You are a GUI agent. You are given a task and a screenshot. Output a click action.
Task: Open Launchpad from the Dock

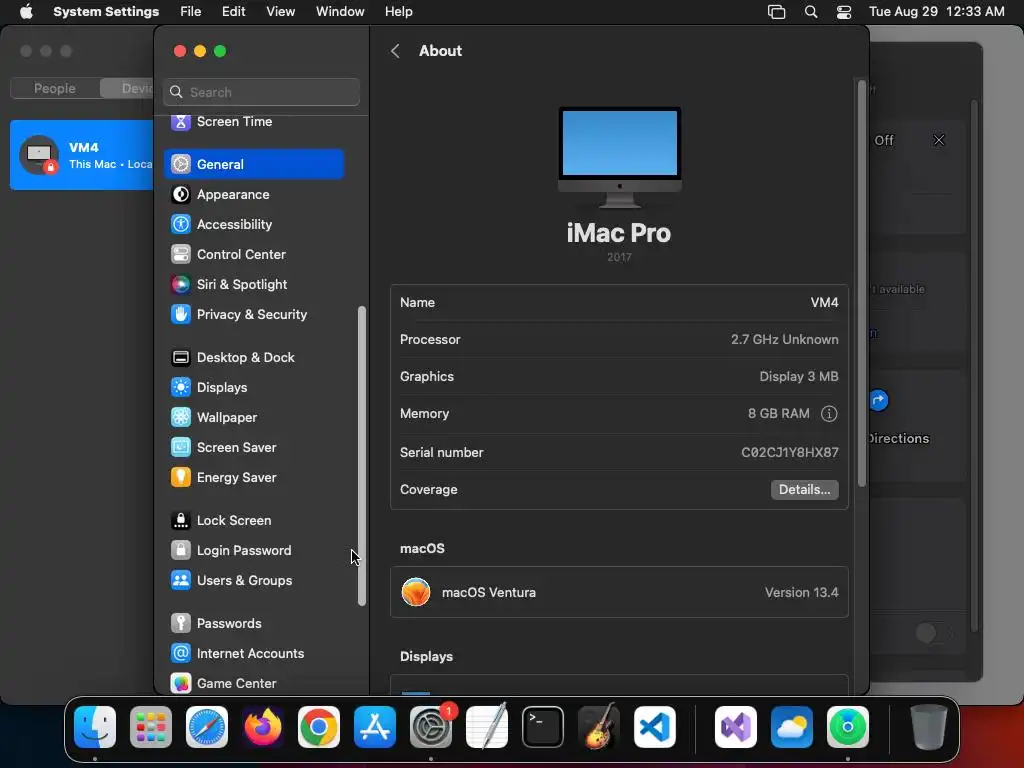(x=151, y=727)
